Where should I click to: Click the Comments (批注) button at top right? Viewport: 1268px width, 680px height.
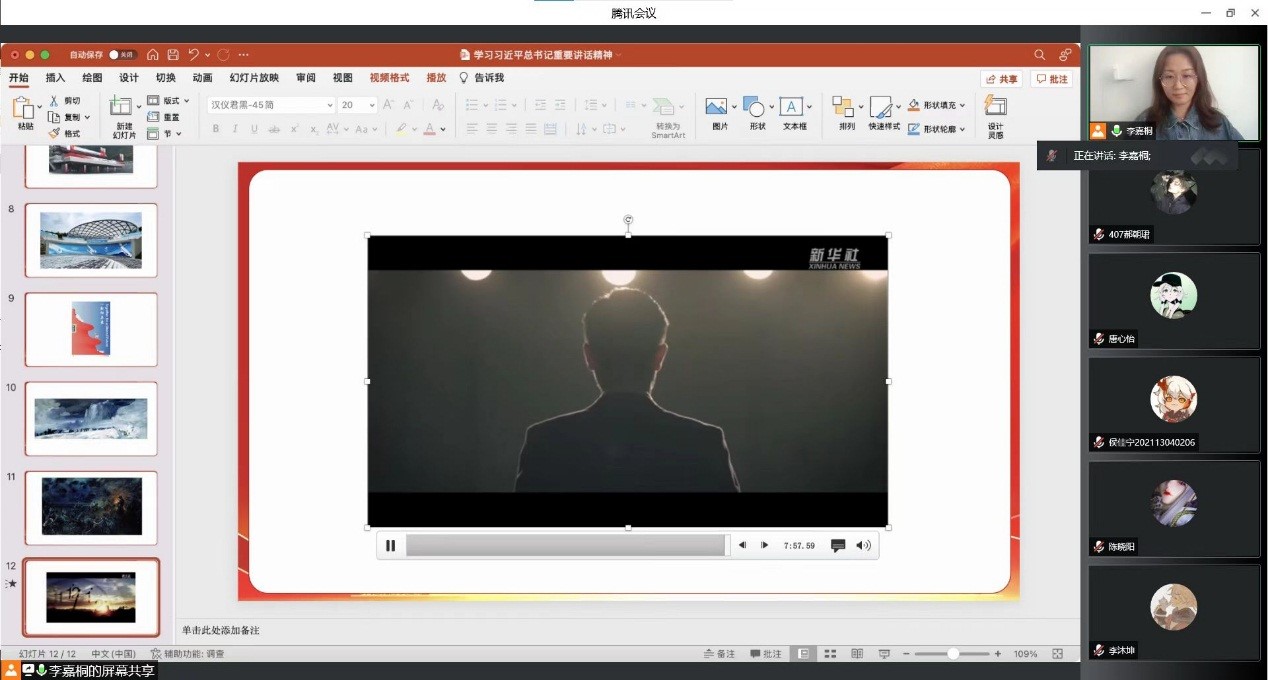pyautogui.click(x=1052, y=79)
